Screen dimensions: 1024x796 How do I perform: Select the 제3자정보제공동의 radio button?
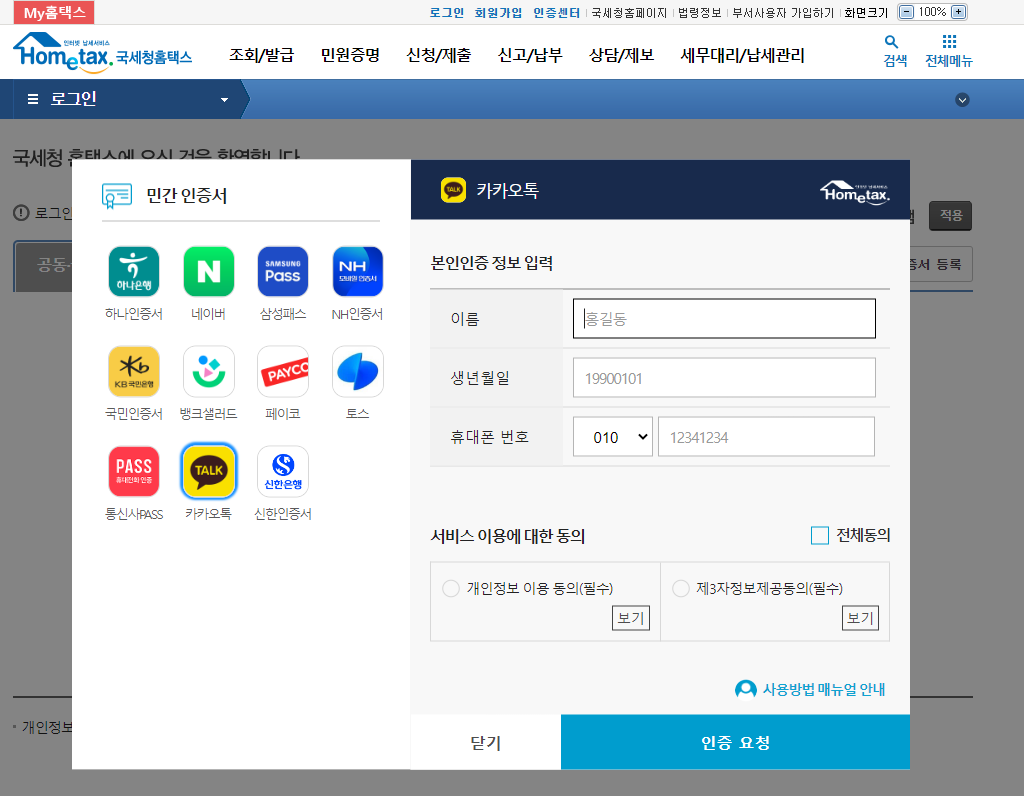pyautogui.click(x=680, y=588)
